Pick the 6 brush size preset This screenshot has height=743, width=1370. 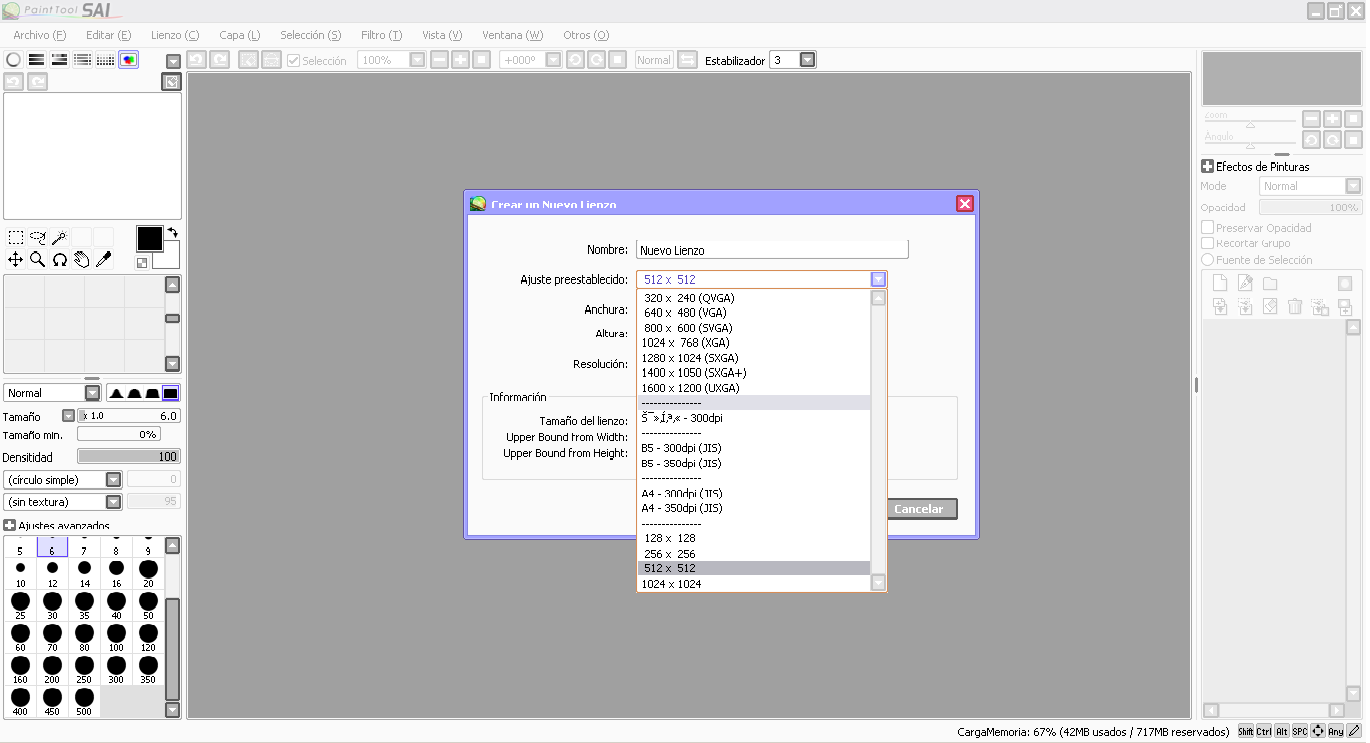click(x=52, y=546)
